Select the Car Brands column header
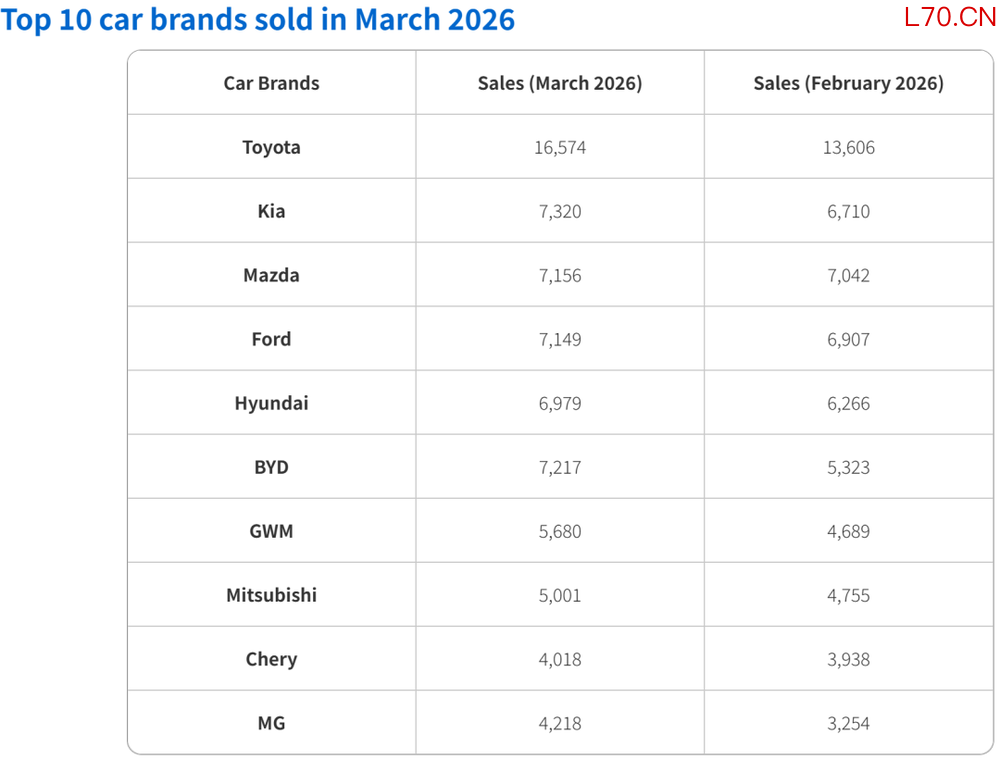1000x759 pixels. point(272,83)
